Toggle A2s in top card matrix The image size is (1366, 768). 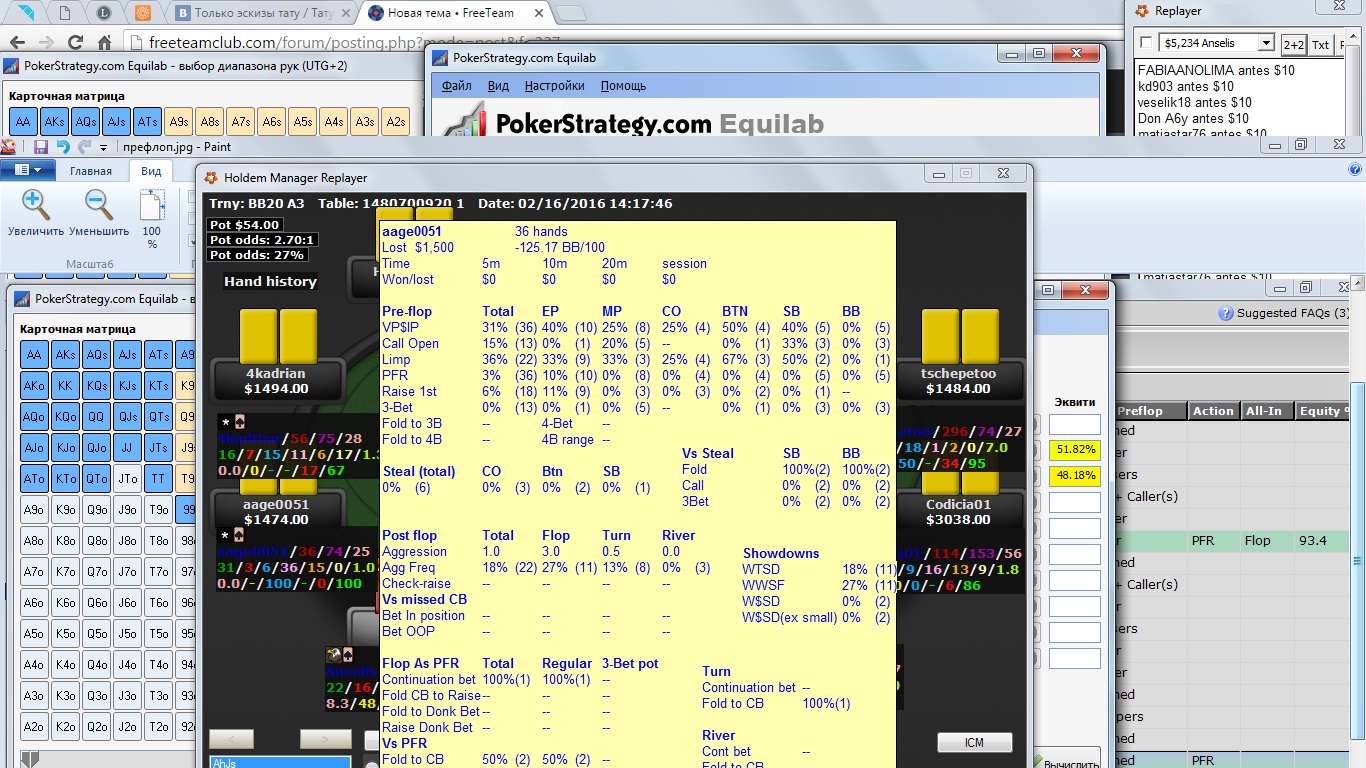[395, 121]
